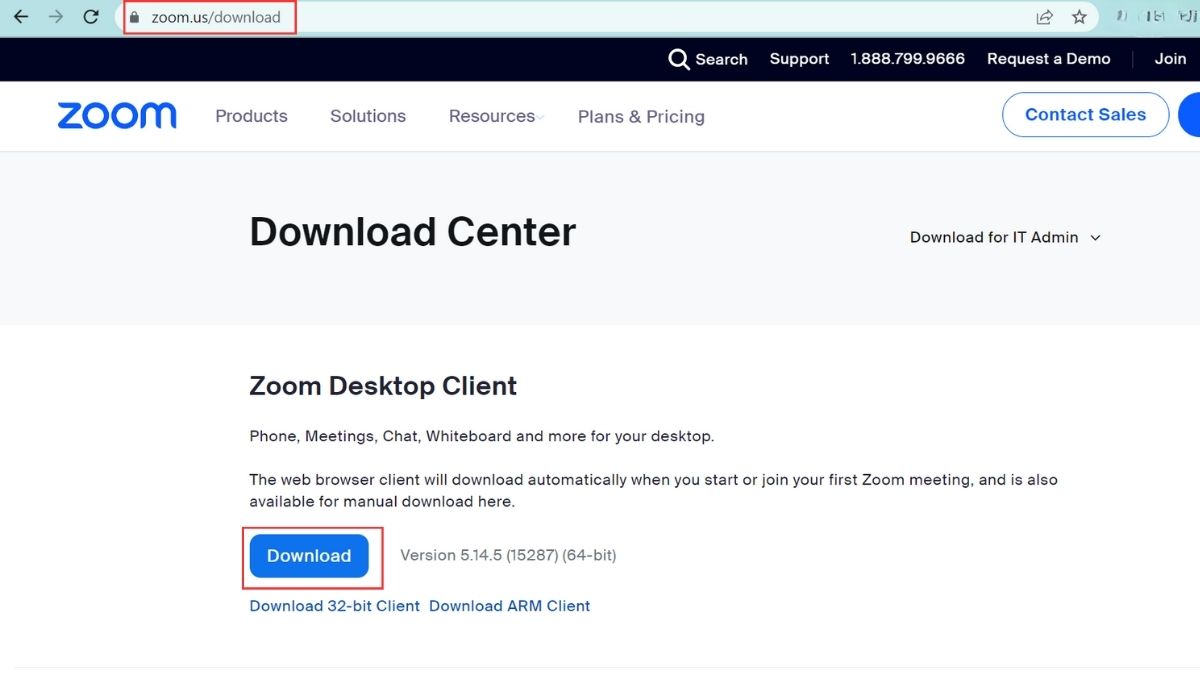Open the Products menu

coord(251,116)
